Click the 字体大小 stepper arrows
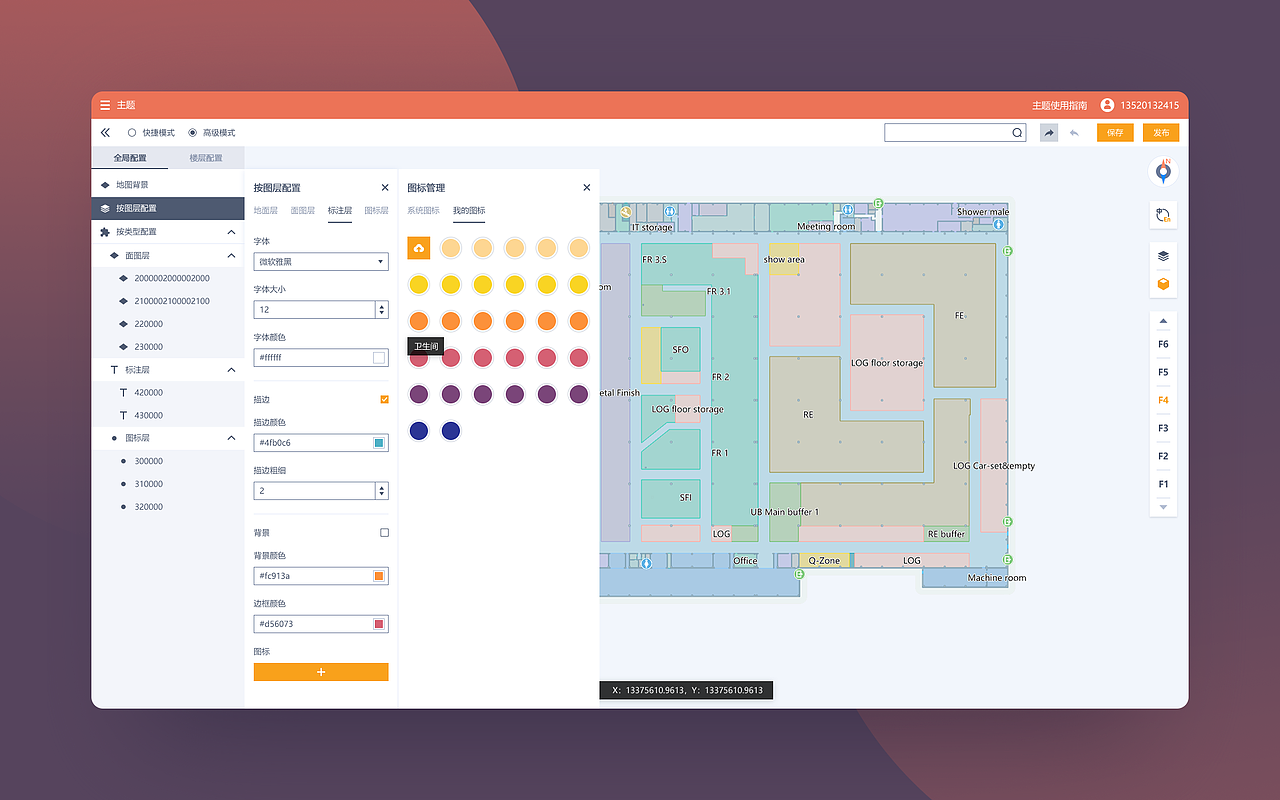 (x=381, y=310)
